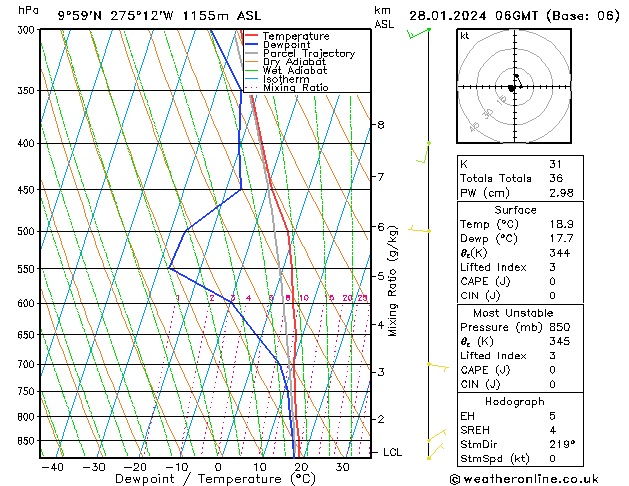Click the hodograph center point

pyautogui.click(x=514, y=87)
